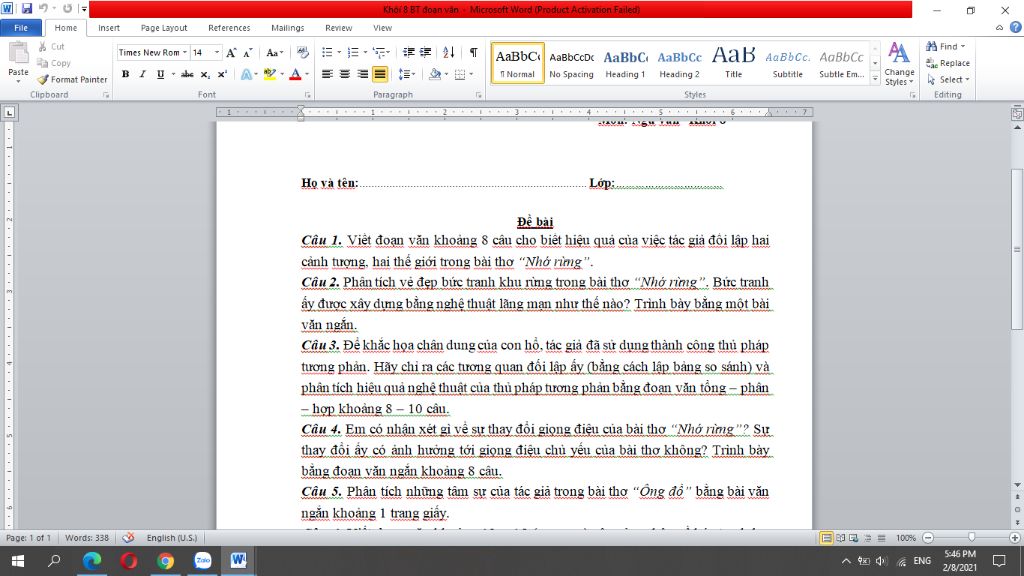Switch to the Insert tab

point(108,28)
